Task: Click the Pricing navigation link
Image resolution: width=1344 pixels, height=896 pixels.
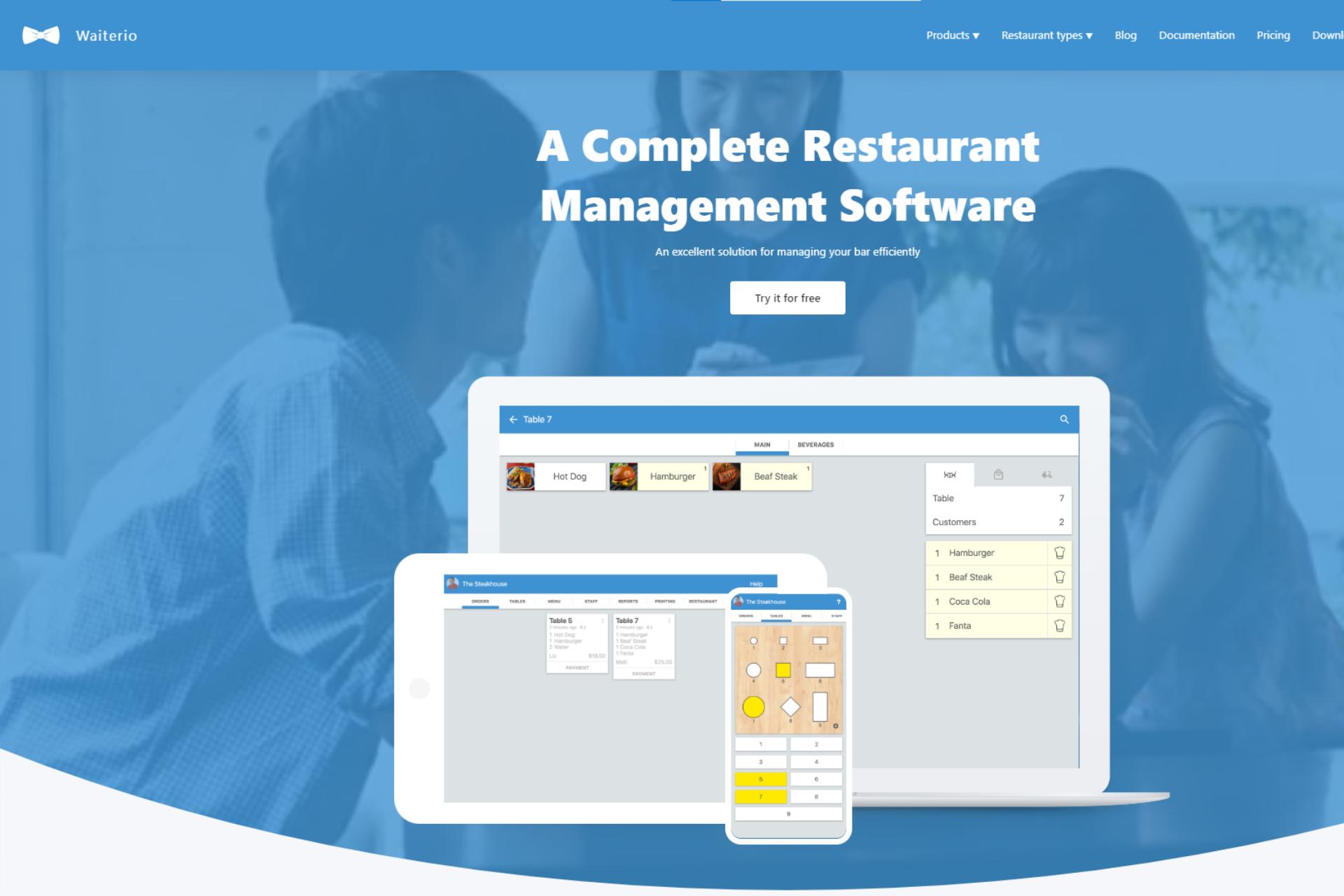Action: click(x=1276, y=36)
